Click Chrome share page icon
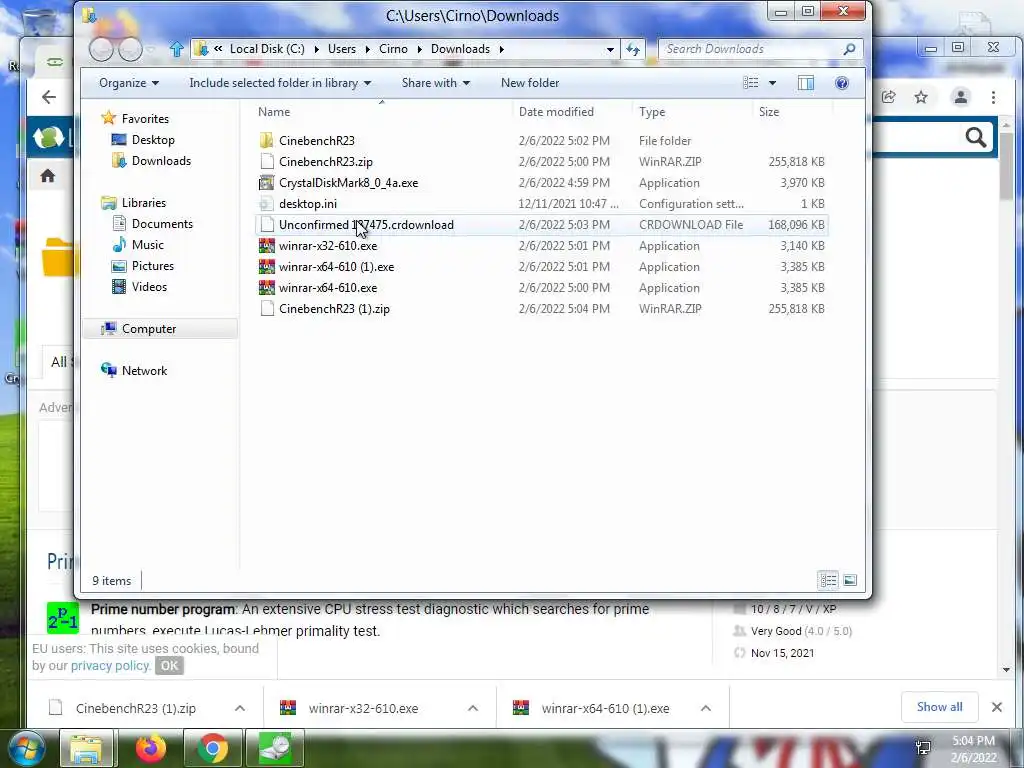This screenshot has width=1024, height=768. point(888,97)
